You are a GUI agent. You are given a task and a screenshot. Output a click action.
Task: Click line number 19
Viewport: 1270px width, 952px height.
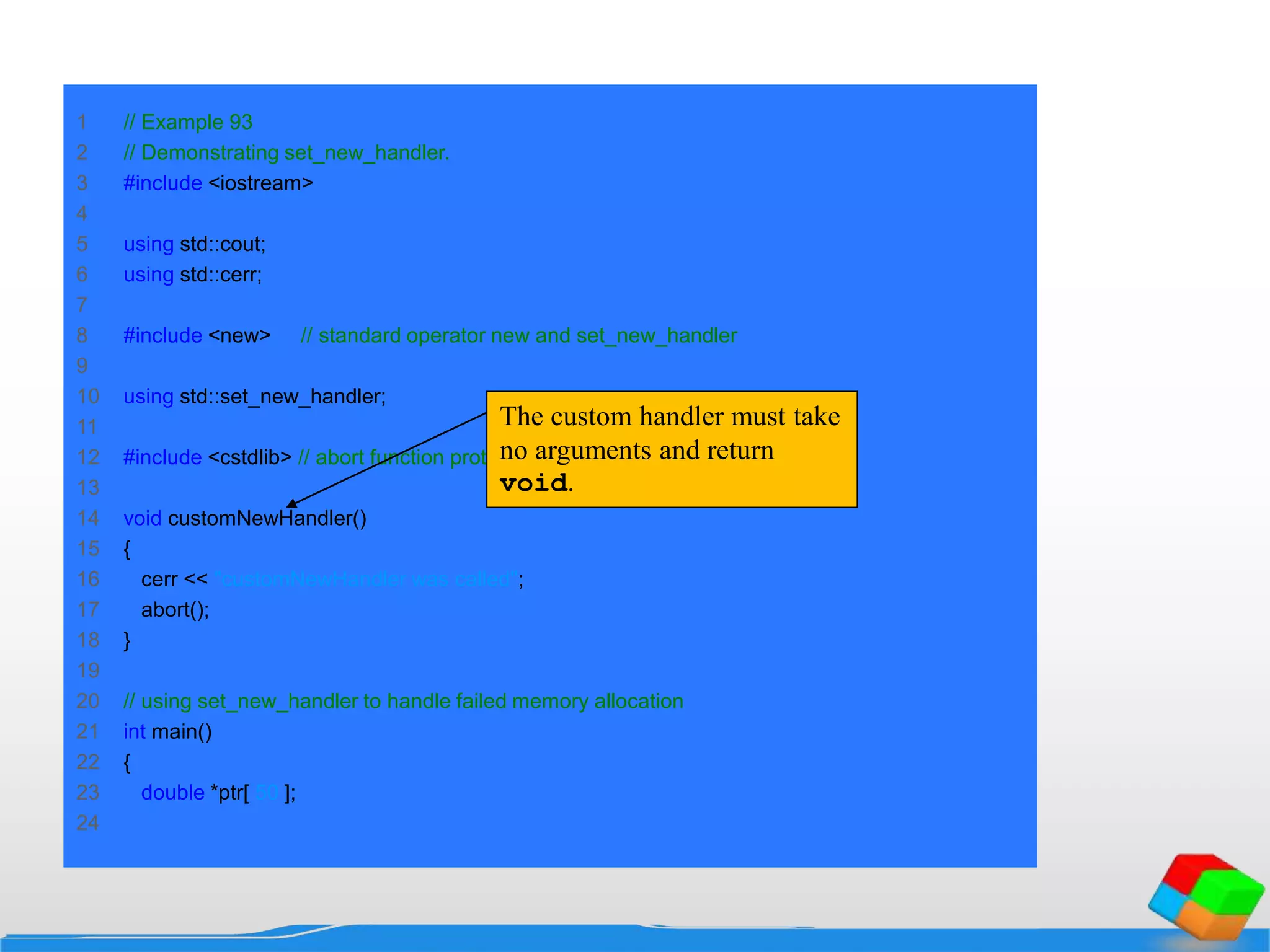point(87,671)
